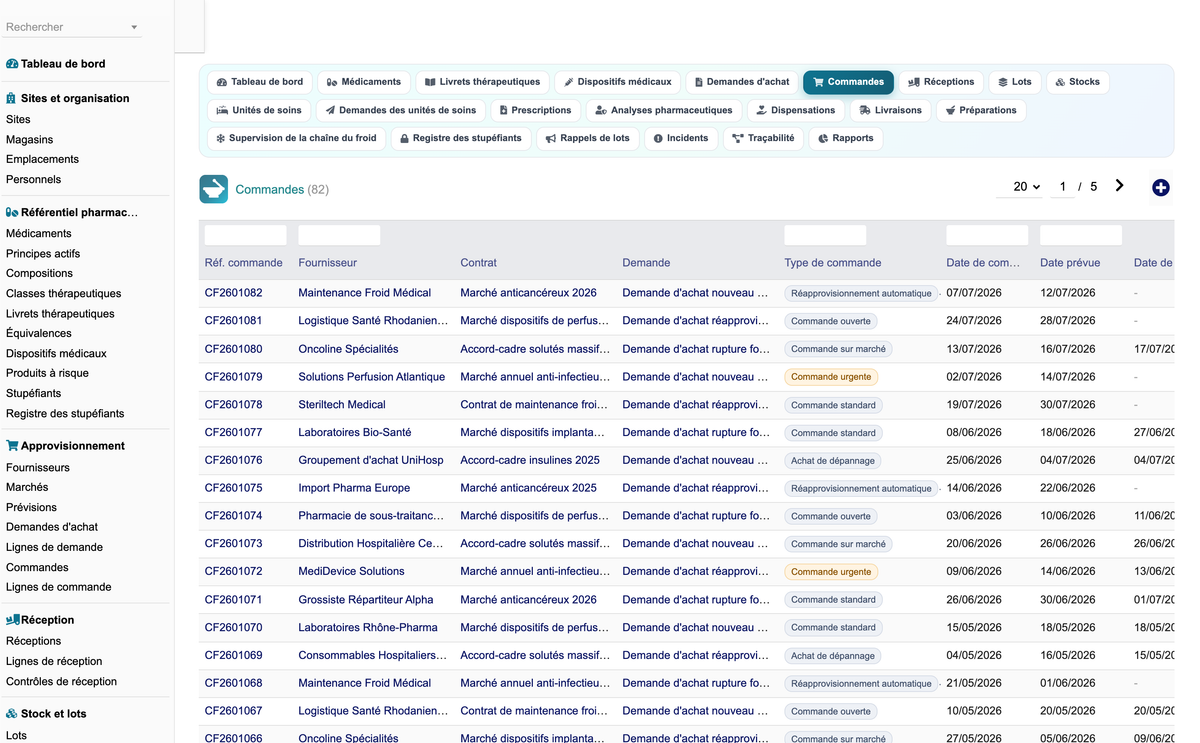Screen dimensions: 1200x743
Task: Select the Commandes tab
Action: click(848, 82)
